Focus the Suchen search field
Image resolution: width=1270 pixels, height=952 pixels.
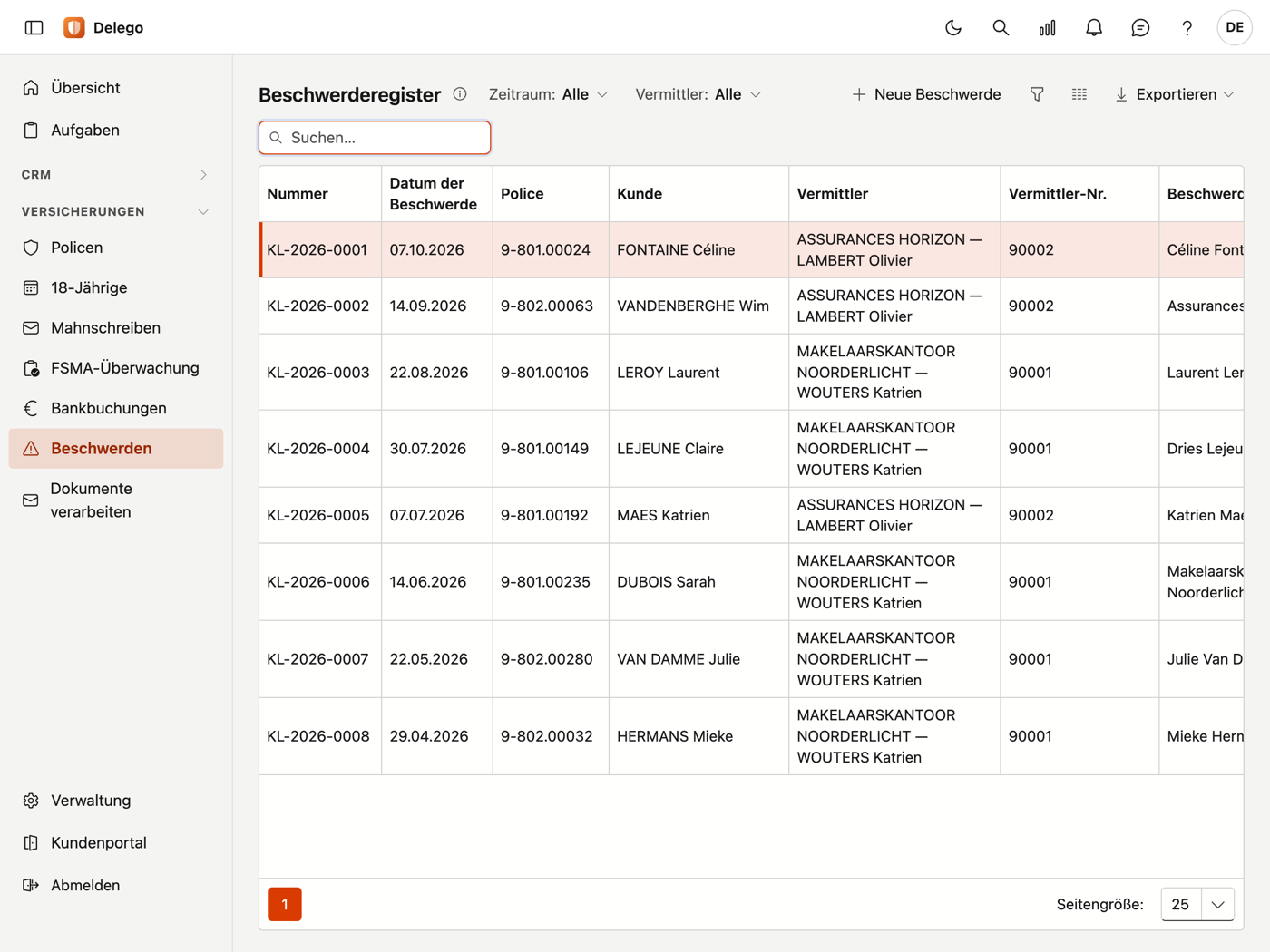click(x=375, y=138)
